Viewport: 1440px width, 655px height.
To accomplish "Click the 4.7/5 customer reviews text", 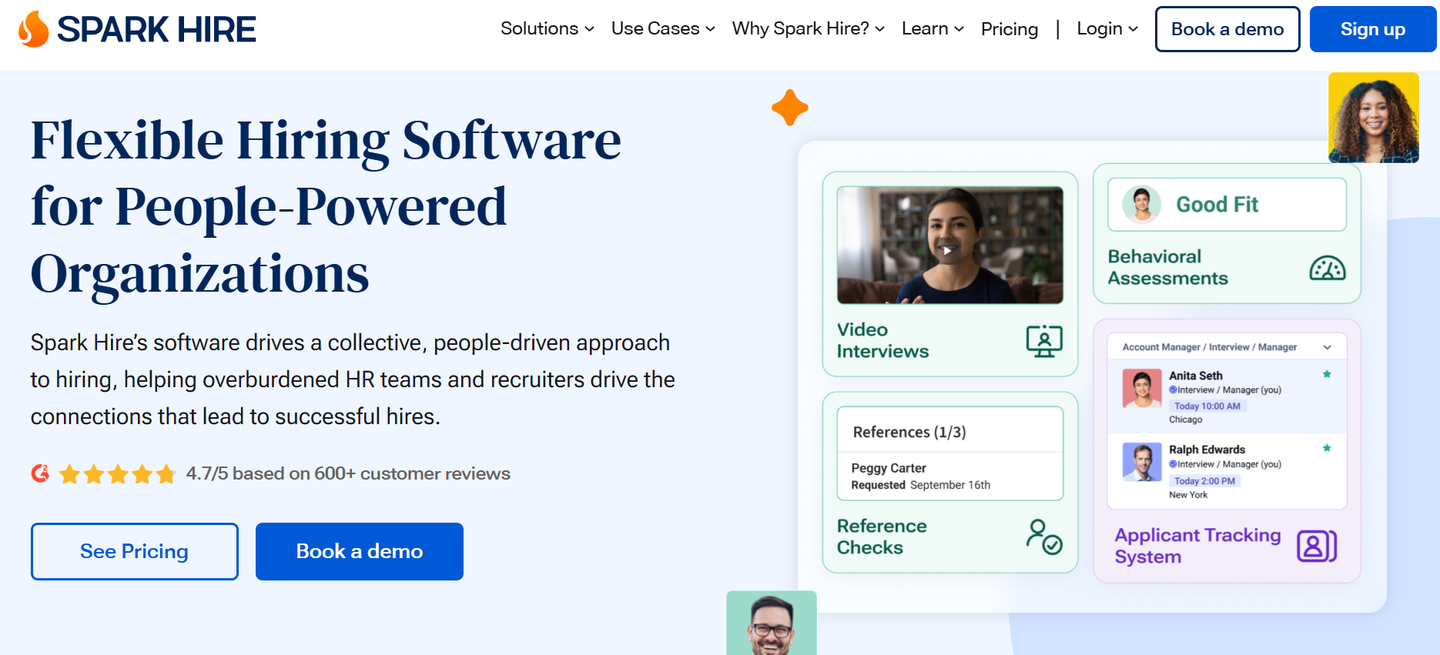I will tap(348, 473).
